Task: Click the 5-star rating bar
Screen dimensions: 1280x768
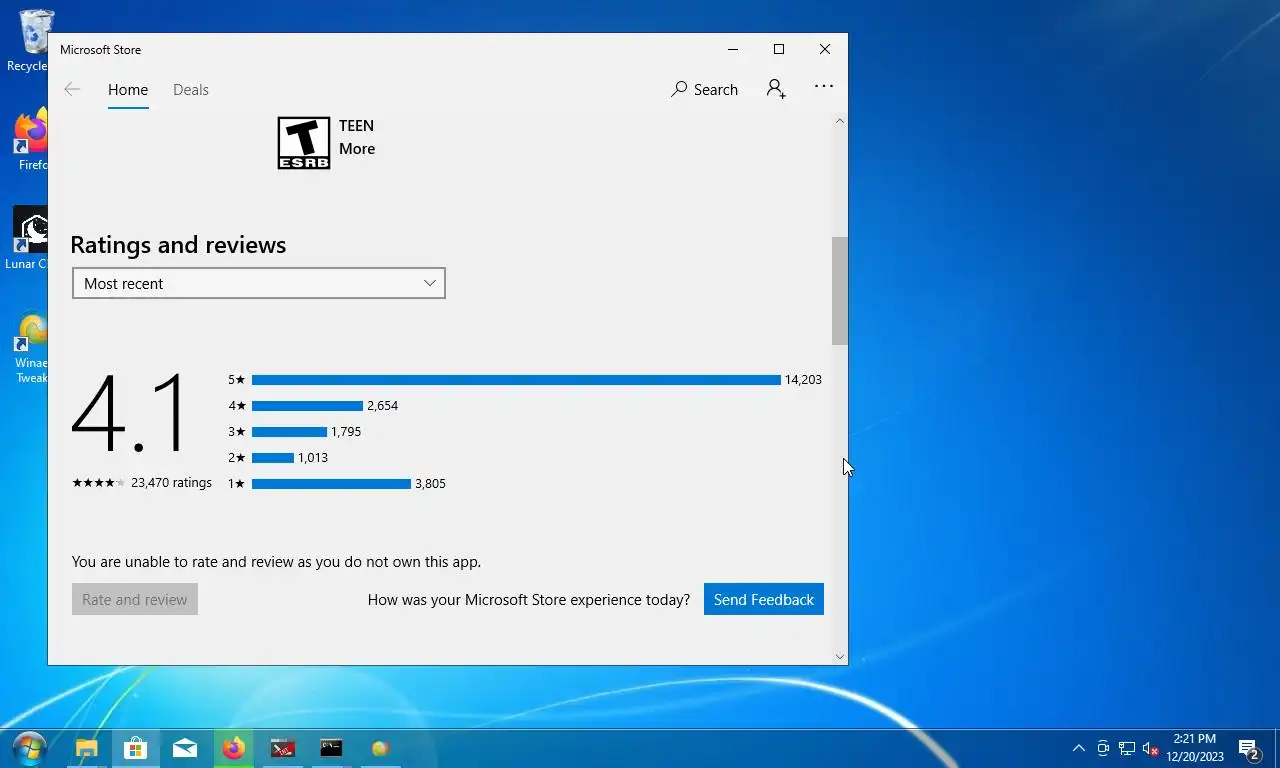Action: tap(516, 380)
